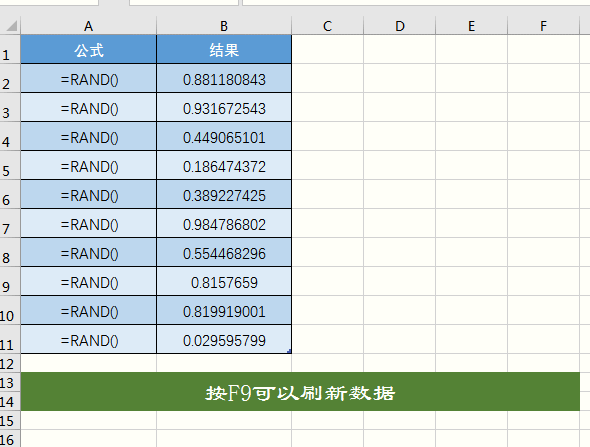The height and width of the screenshot is (447, 590).
Task: Select row 11 header
Action: point(10,339)
